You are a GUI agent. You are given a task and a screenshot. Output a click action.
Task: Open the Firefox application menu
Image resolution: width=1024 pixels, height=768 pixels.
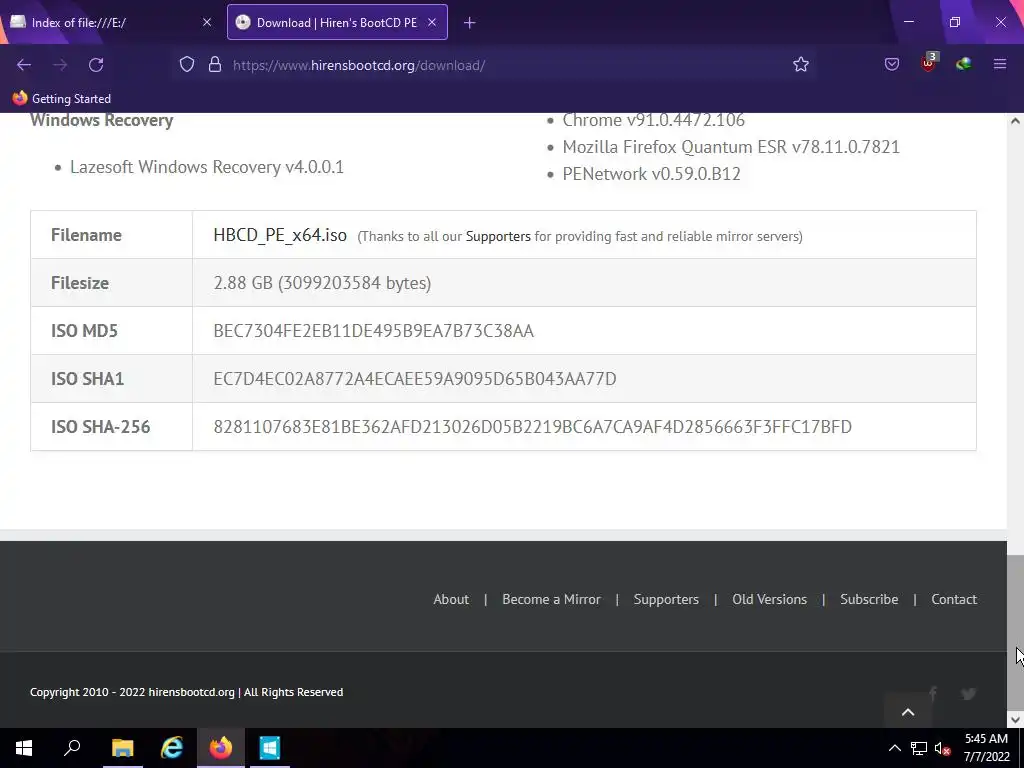[1000, 64]
